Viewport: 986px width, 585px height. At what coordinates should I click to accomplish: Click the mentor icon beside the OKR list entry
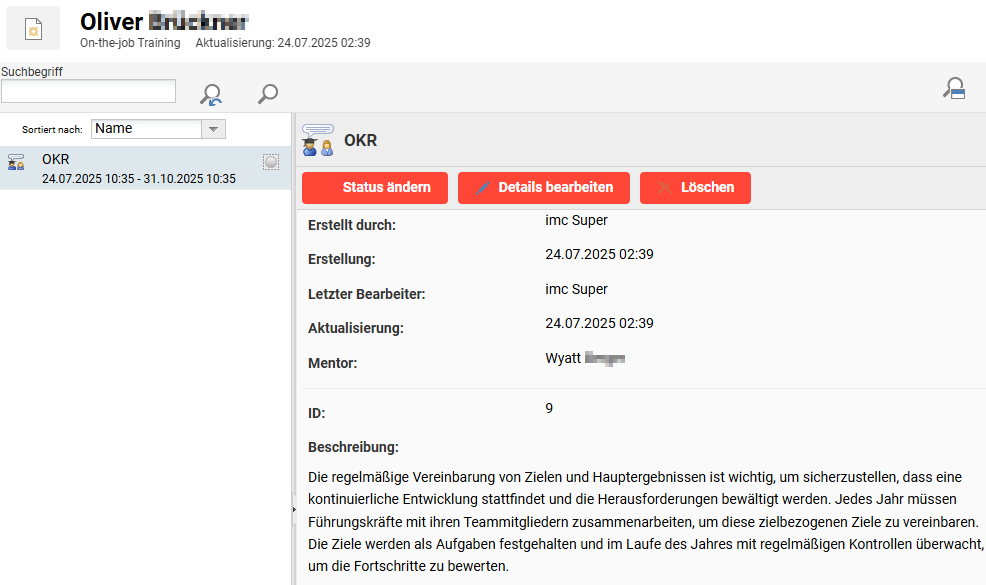(x=15, y=161)
